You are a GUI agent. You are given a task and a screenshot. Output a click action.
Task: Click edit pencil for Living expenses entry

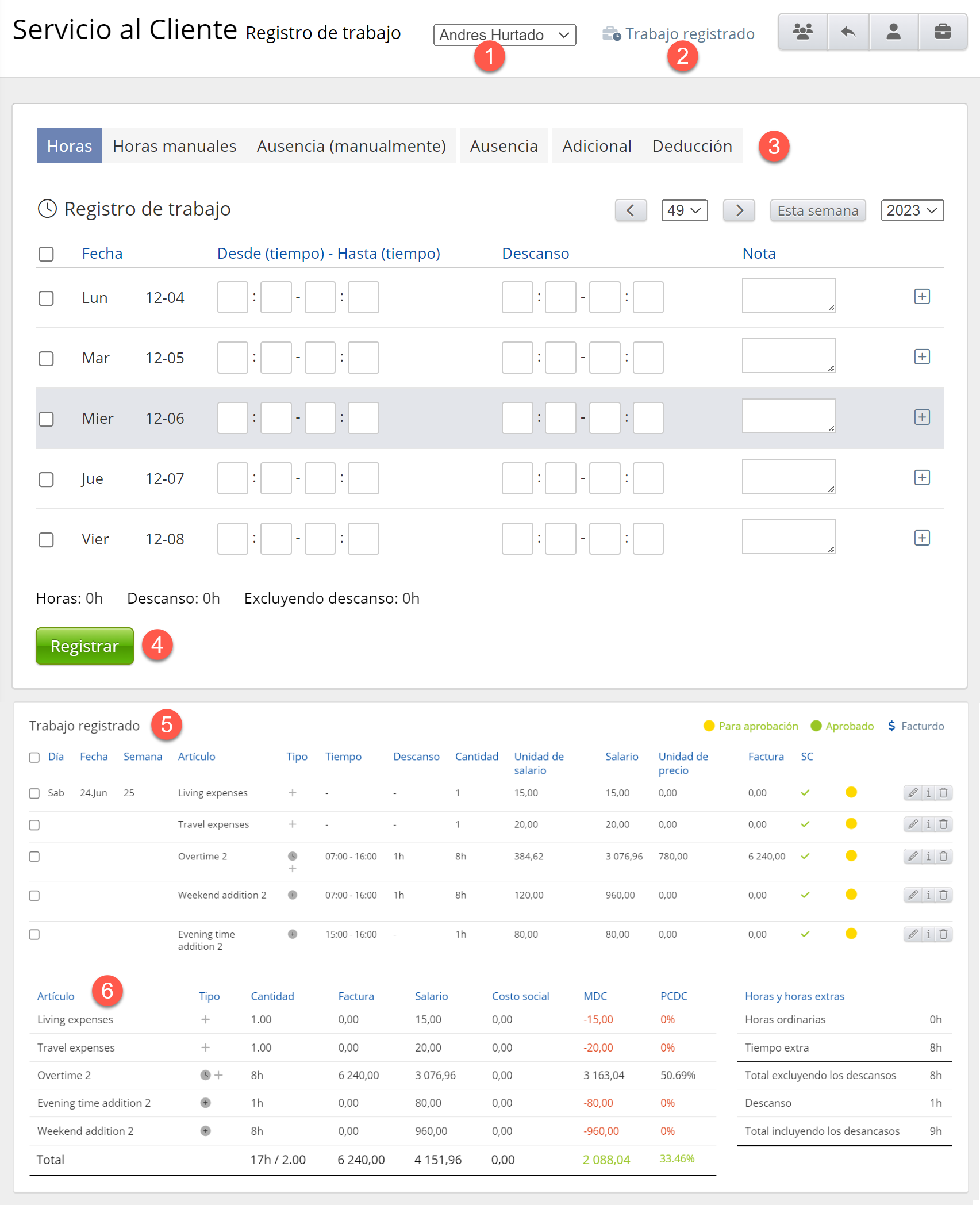(x=912, y=793)
